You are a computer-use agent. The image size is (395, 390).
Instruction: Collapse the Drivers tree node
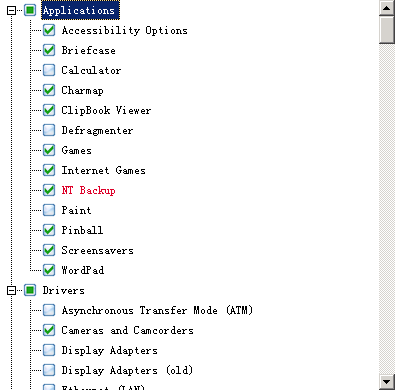pyautogui.click(x=11, y=291)
